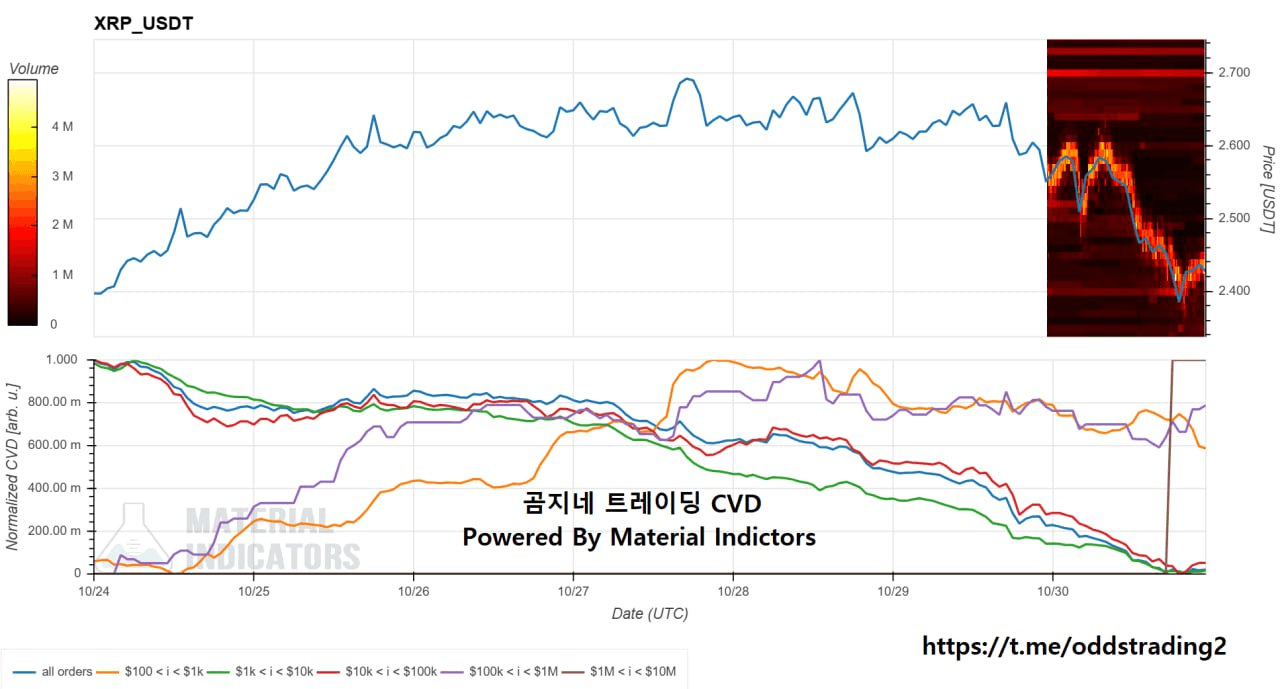Click the 'Date (UTC)' axis title
The height and width of the screenshot is (689, 1280).
coord(650,613)
